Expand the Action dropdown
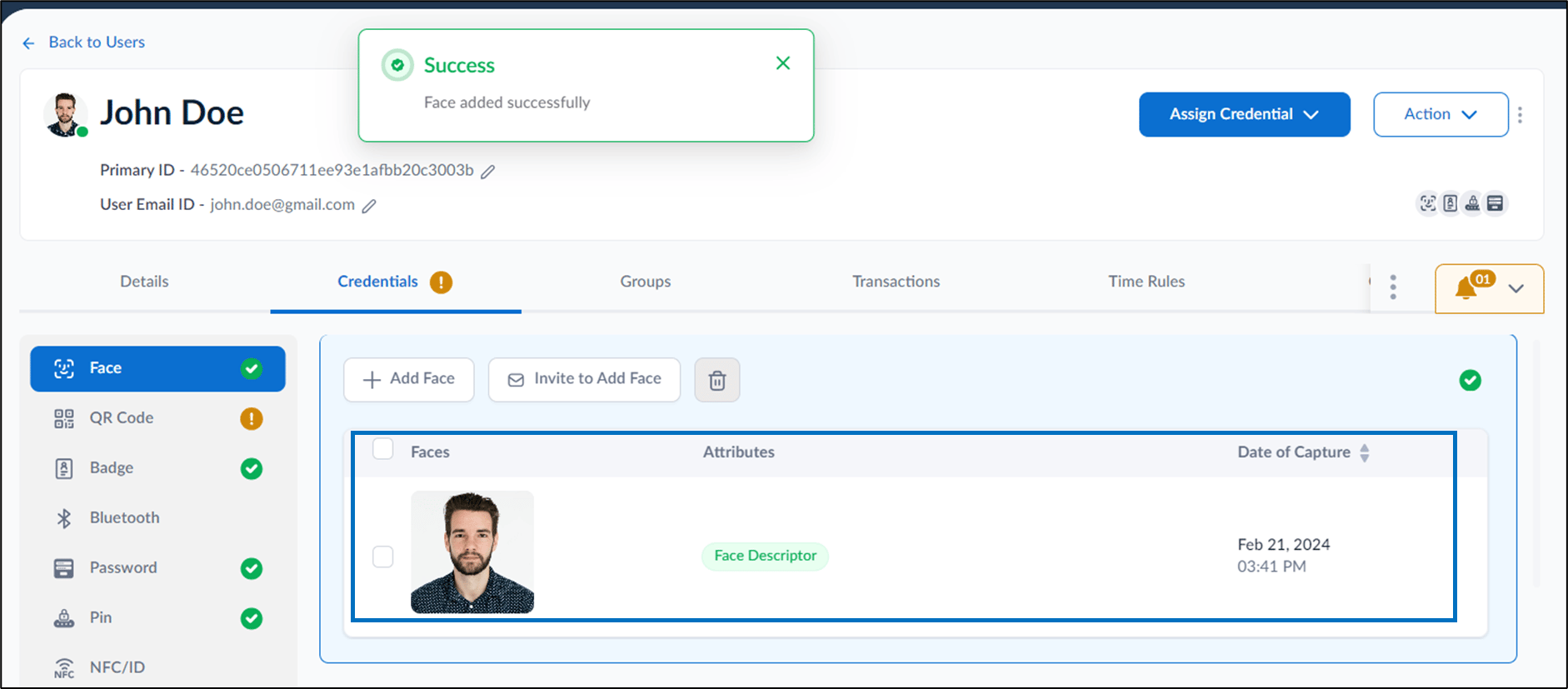1568x689 pixels. pos(1441,115)
